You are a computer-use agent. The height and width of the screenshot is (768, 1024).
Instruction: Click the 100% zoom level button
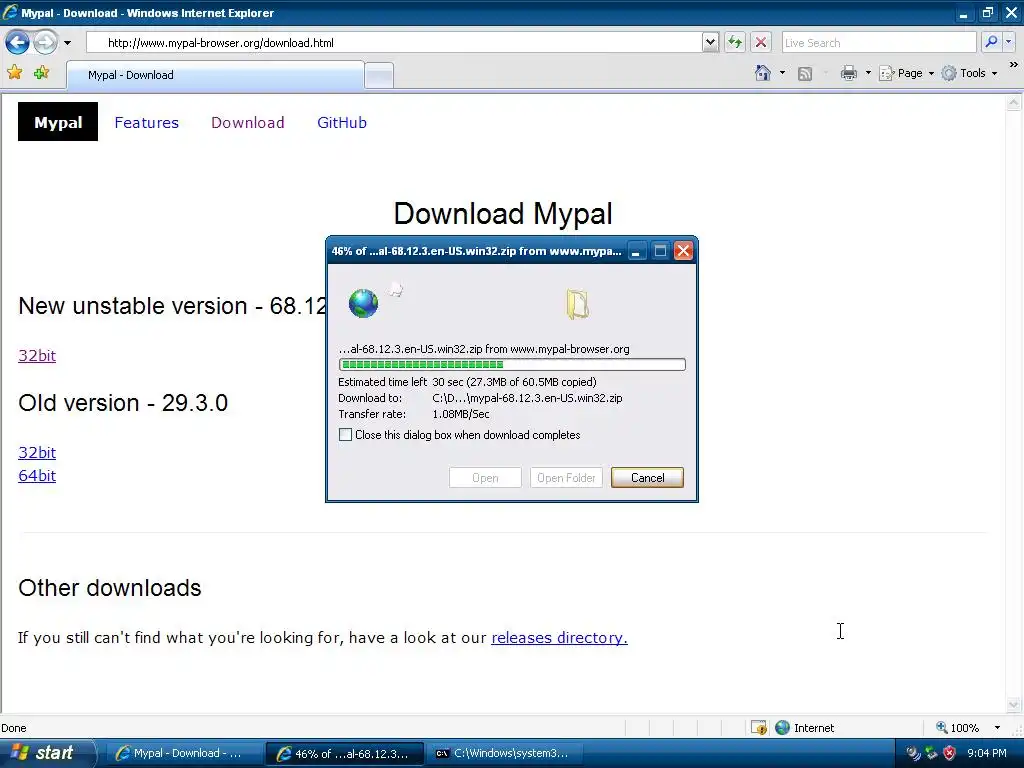click(x=957, y=728)
